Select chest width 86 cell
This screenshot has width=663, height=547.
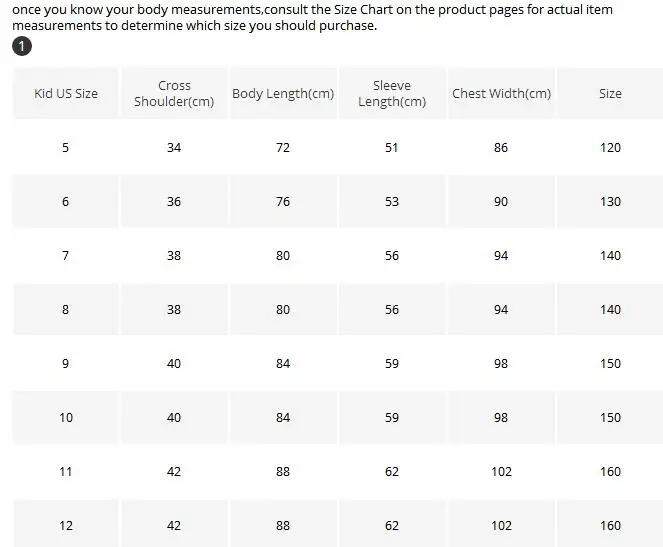coord(501,147)
